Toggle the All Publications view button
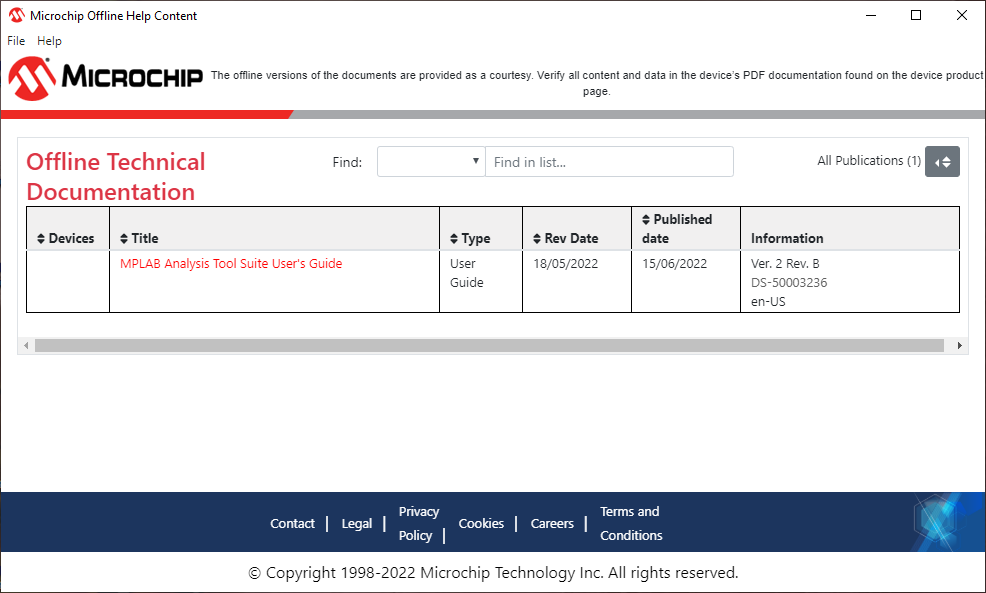This screenshot has height=593, width=986. pos(942,162)
